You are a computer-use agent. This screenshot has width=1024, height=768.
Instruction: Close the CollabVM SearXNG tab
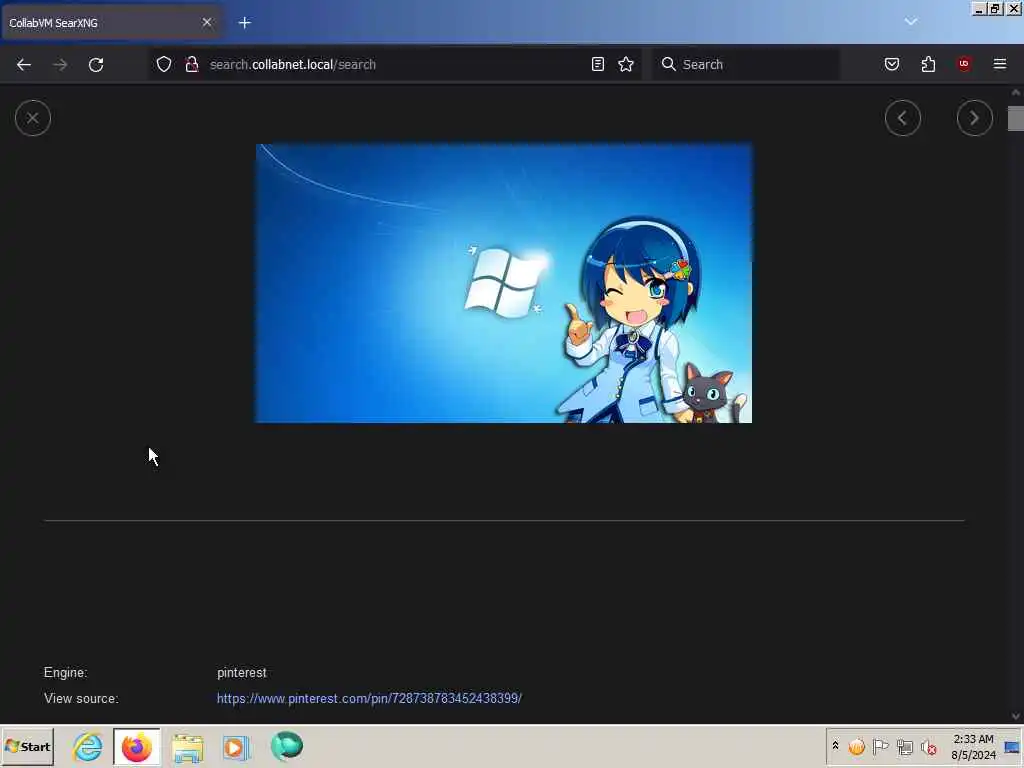206,23
